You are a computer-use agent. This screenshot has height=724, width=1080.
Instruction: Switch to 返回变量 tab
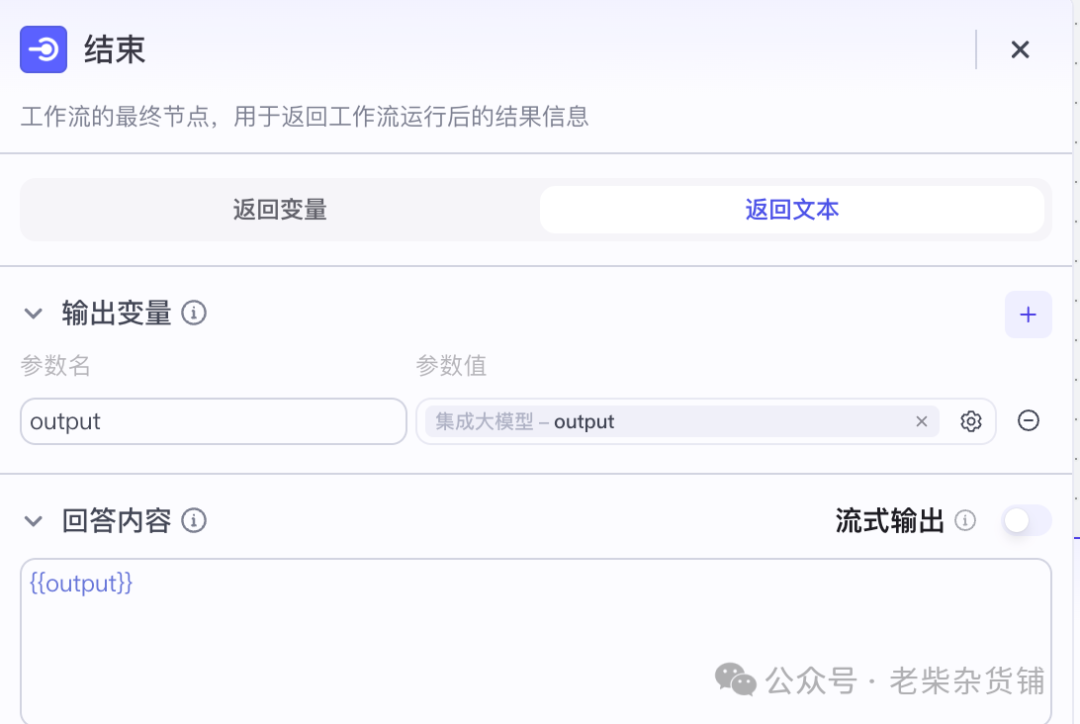280,210
